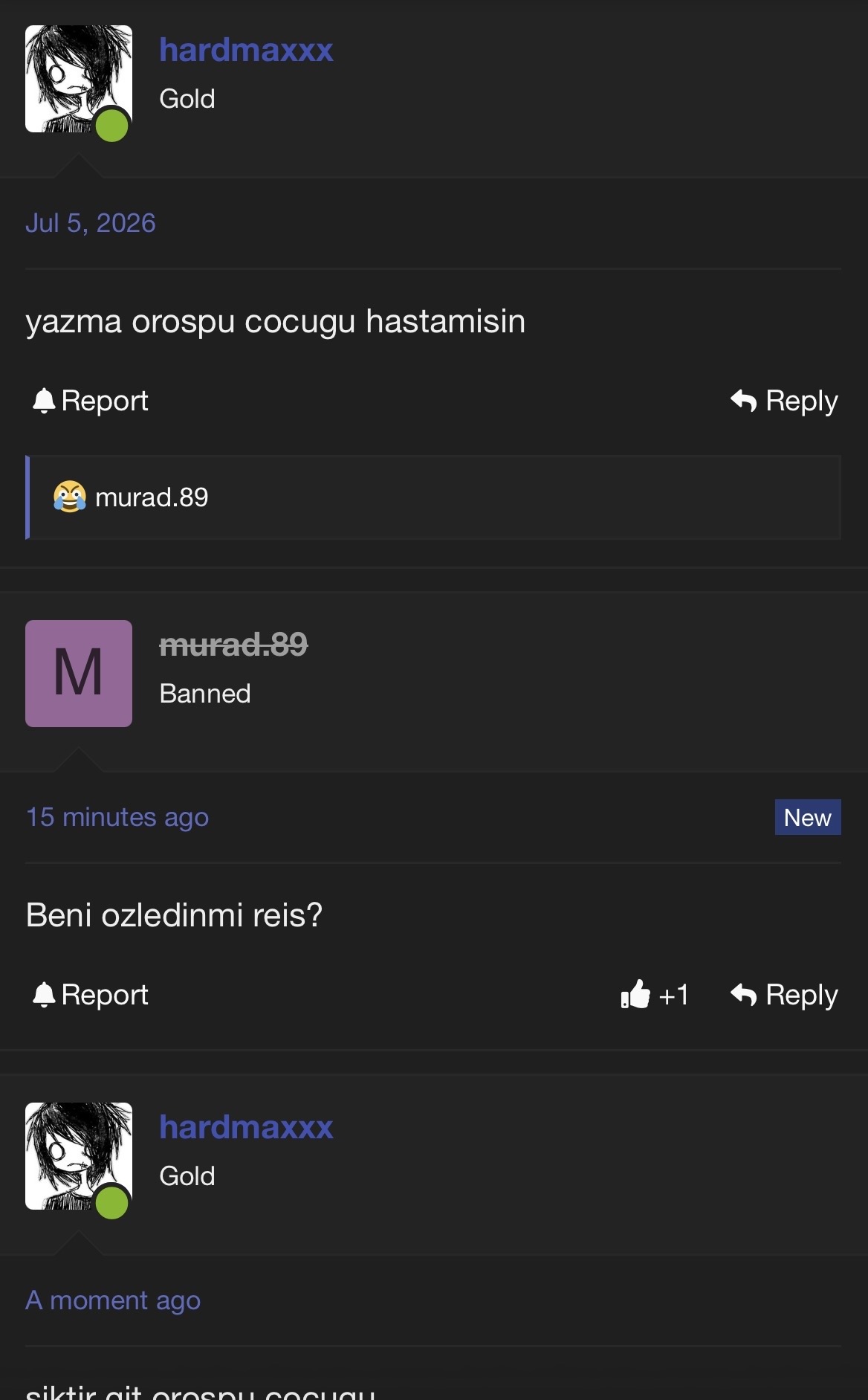Click murad.89 in the reactions bar
This screenshot has height=1400, width=868.
point(152,497)
